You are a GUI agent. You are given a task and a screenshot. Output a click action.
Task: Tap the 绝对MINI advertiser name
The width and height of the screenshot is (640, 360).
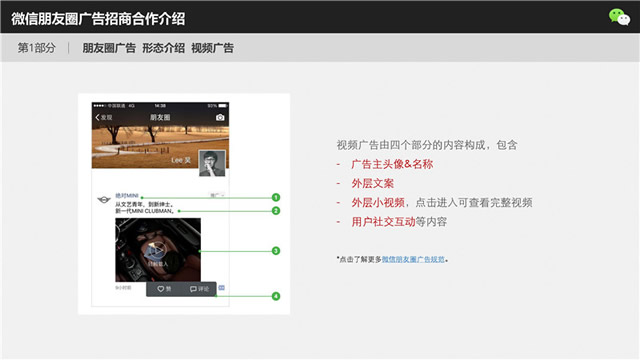point(127,196)
